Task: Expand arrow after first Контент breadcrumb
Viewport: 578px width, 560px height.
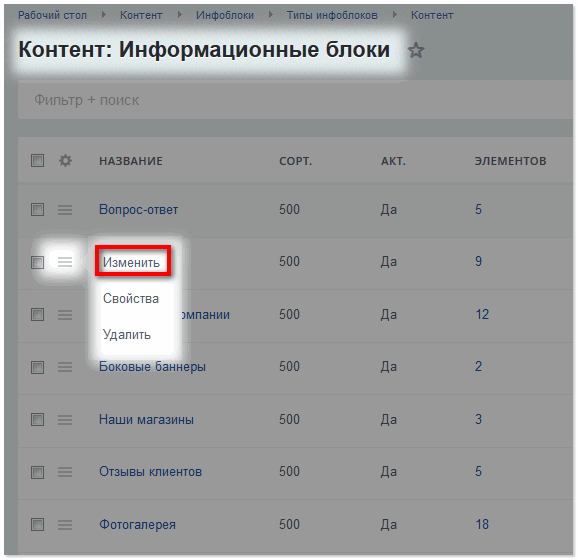Action: (x=180, y=15)
